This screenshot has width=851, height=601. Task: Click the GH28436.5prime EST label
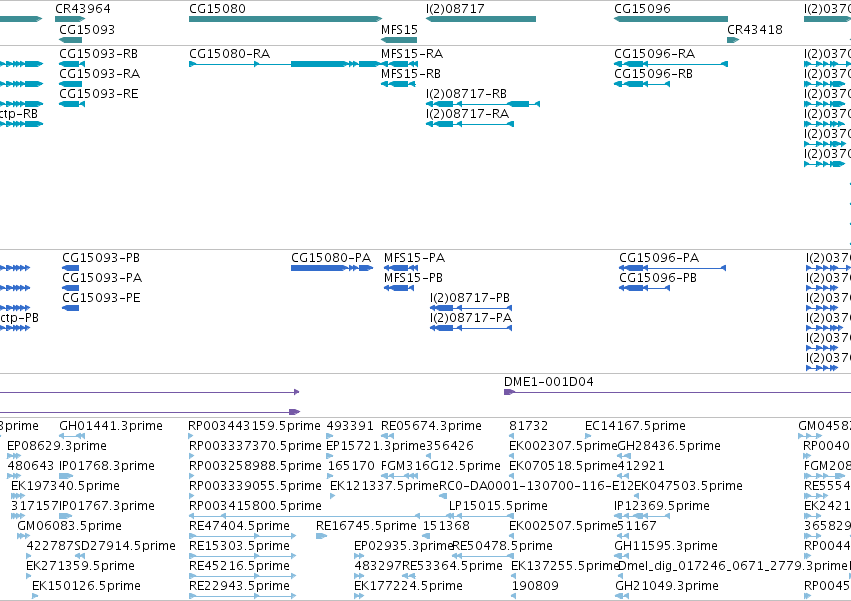(x=669, y=446)
